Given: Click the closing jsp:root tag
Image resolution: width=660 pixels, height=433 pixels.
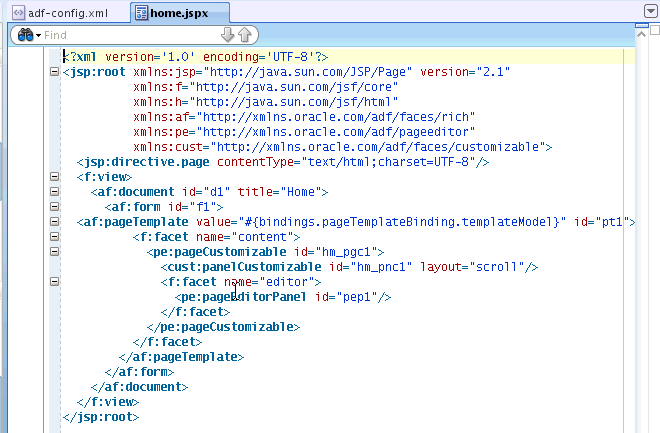Looking at the screenshot, I should coord(101,417).
